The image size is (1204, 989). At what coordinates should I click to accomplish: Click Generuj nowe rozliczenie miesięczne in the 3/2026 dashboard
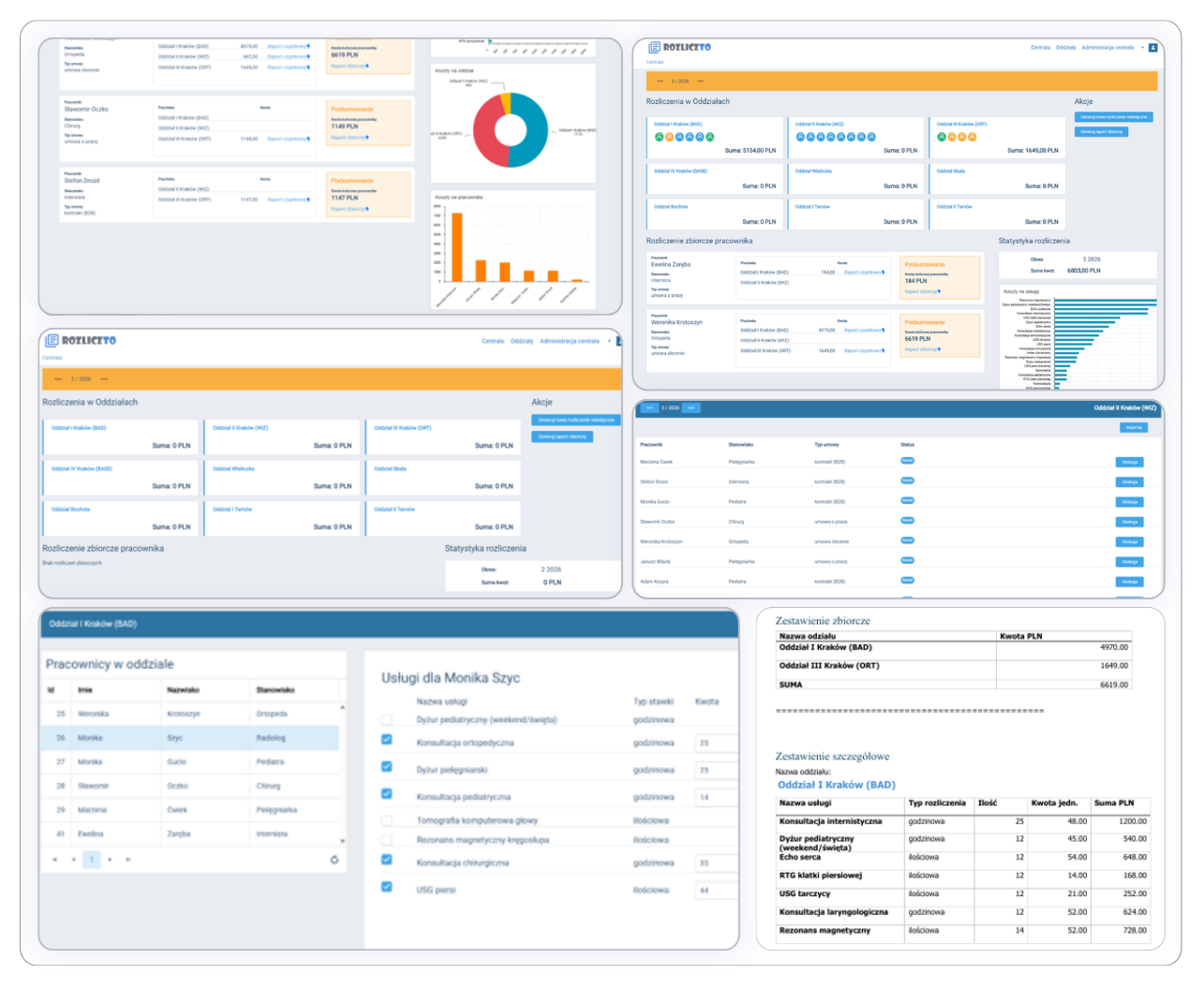click(1114, 117)
